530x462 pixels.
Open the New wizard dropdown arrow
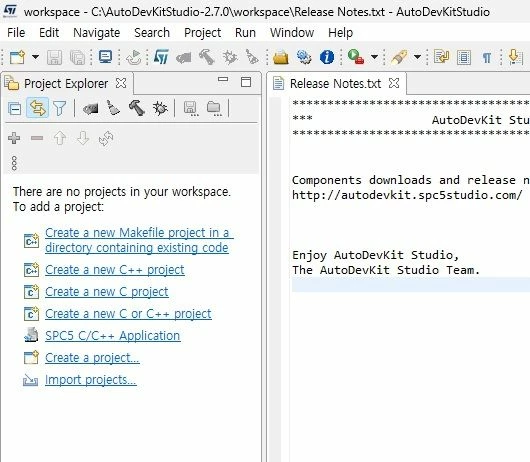click(x=35, y=57)
